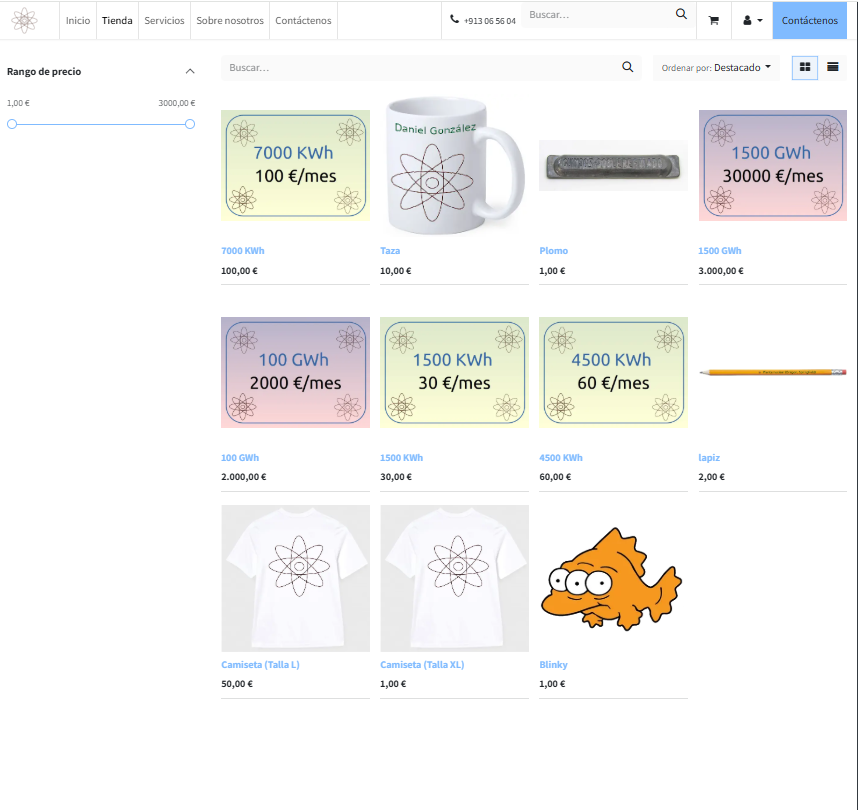Screen dimensions: 858x810
Task: Open the user account dropdown
Action: [752, 20]
